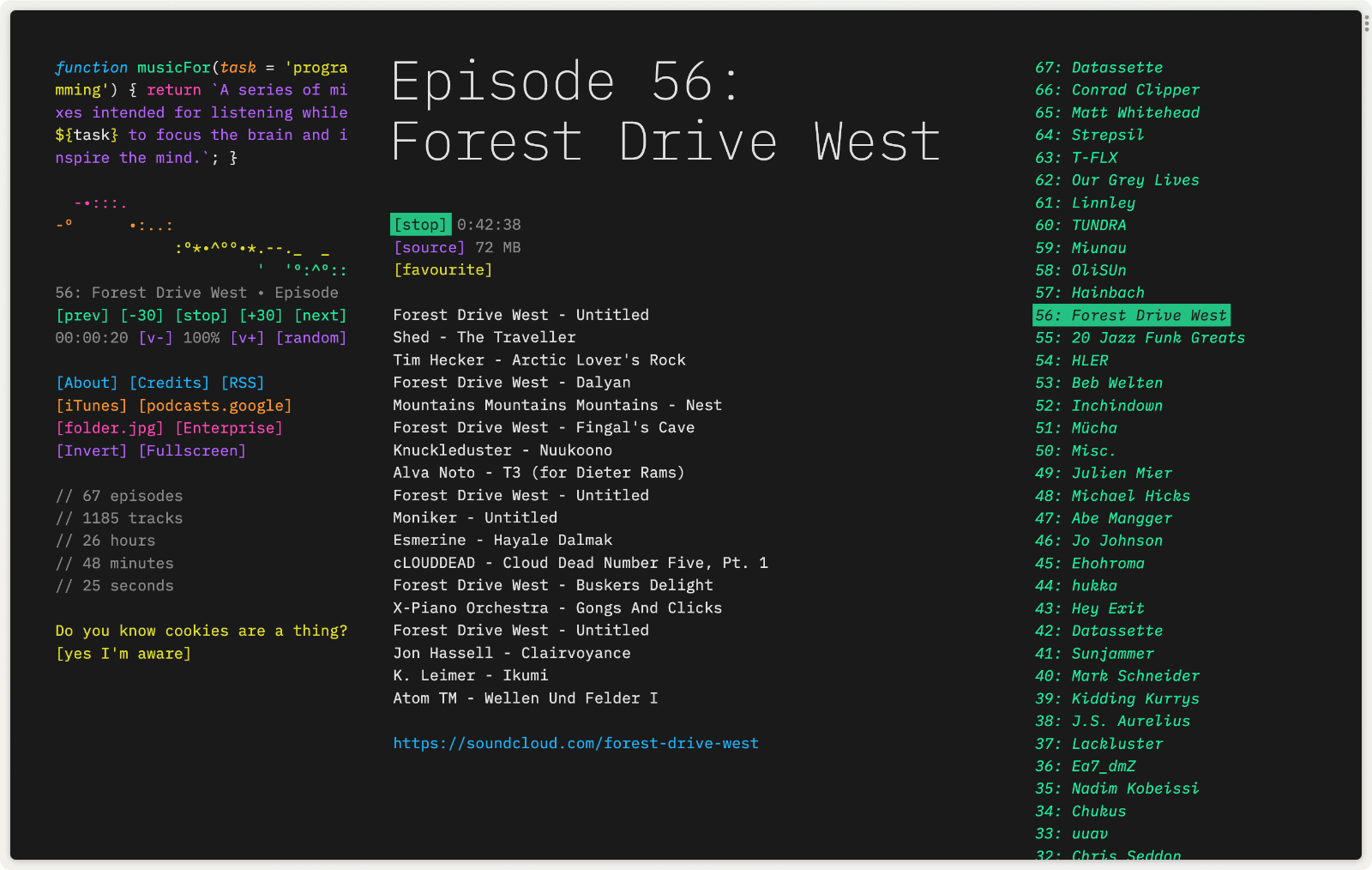
Task: Select episode 41: Sunjammer
Action: click(x=1094, y=654)
